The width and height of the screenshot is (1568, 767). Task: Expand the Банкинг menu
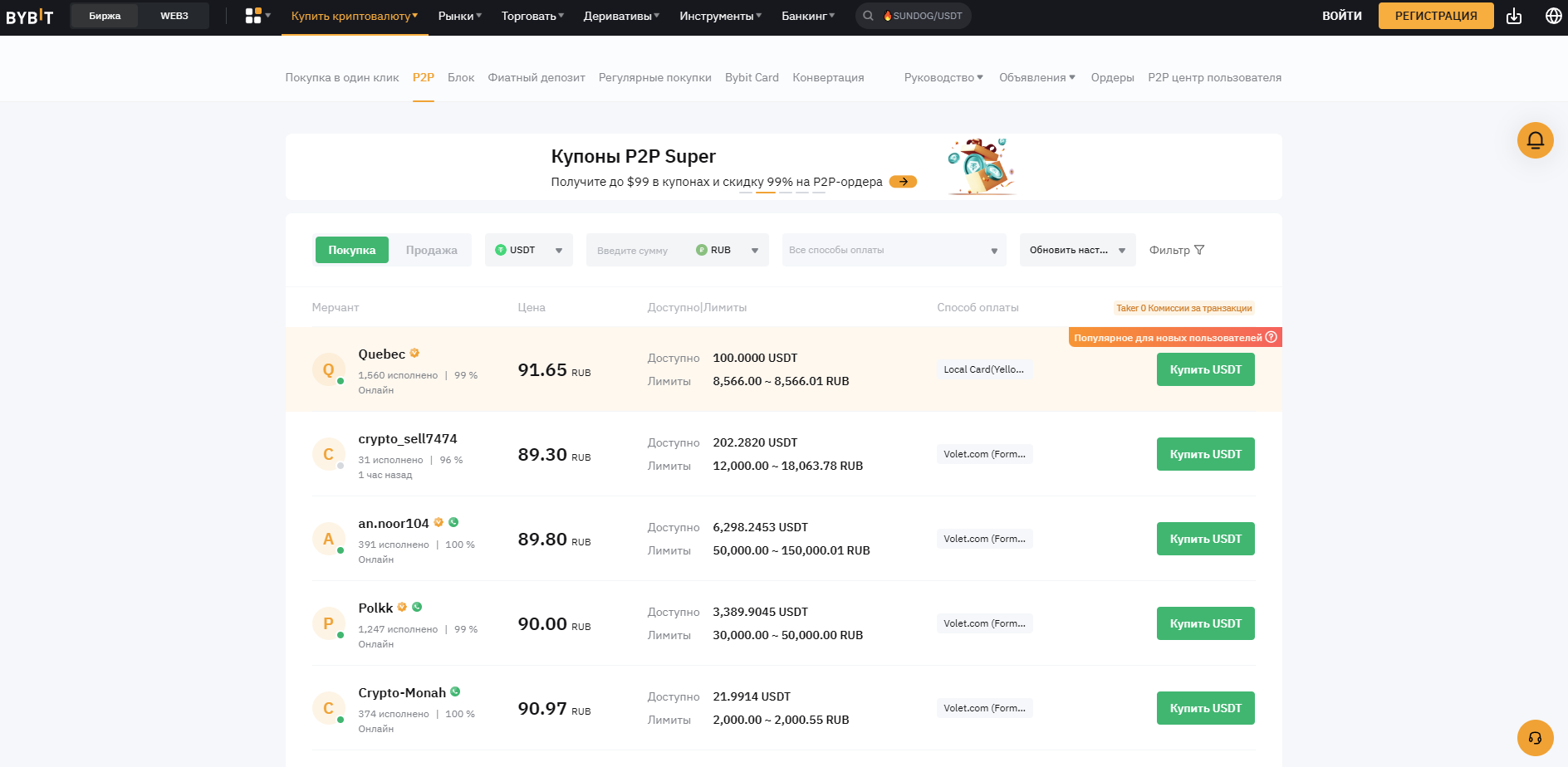coord(808,16)
